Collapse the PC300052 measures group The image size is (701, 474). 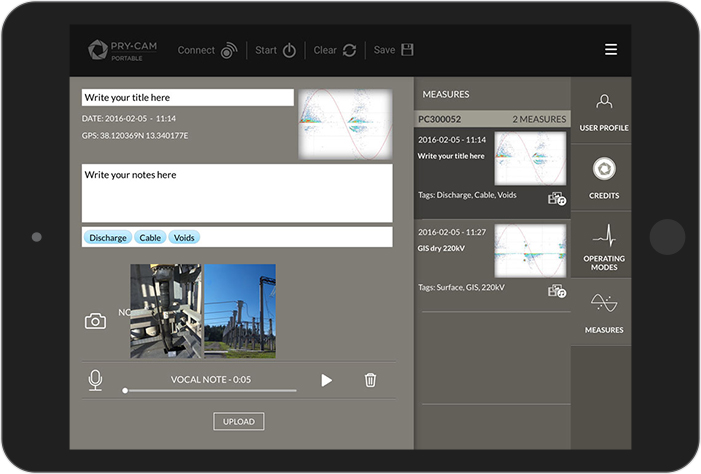pos(492,119)
